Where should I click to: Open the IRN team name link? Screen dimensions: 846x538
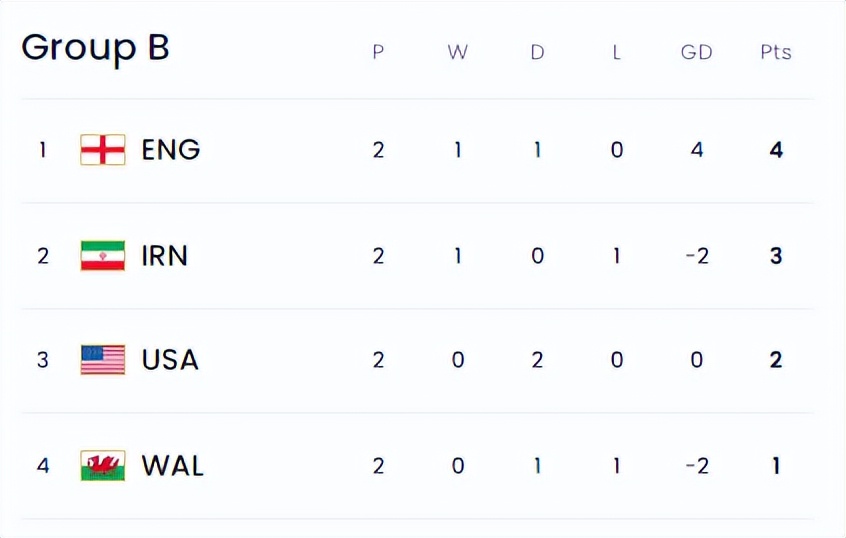(x=165, y=256)
